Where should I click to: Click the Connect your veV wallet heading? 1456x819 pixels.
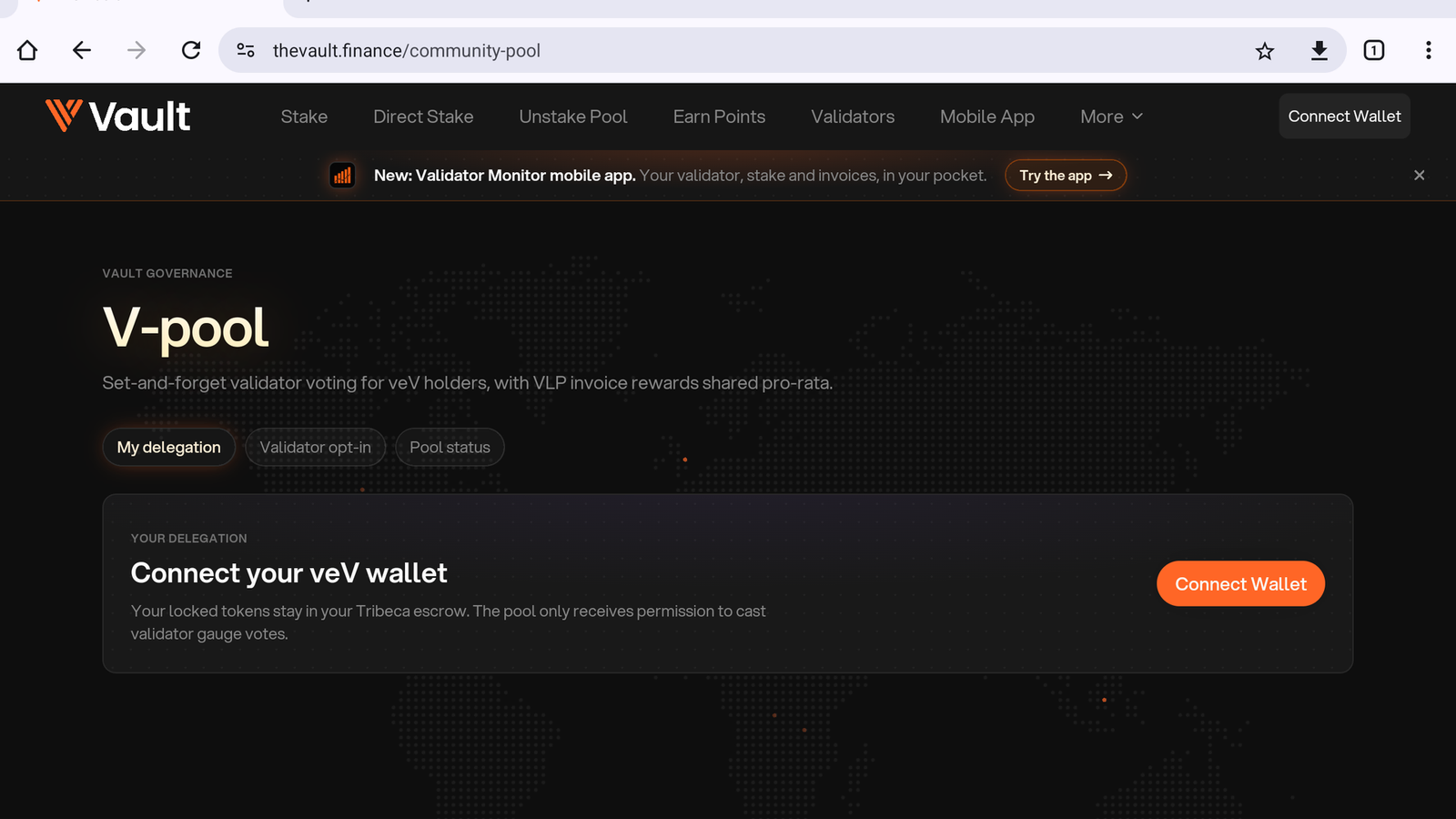click(288, 572)
